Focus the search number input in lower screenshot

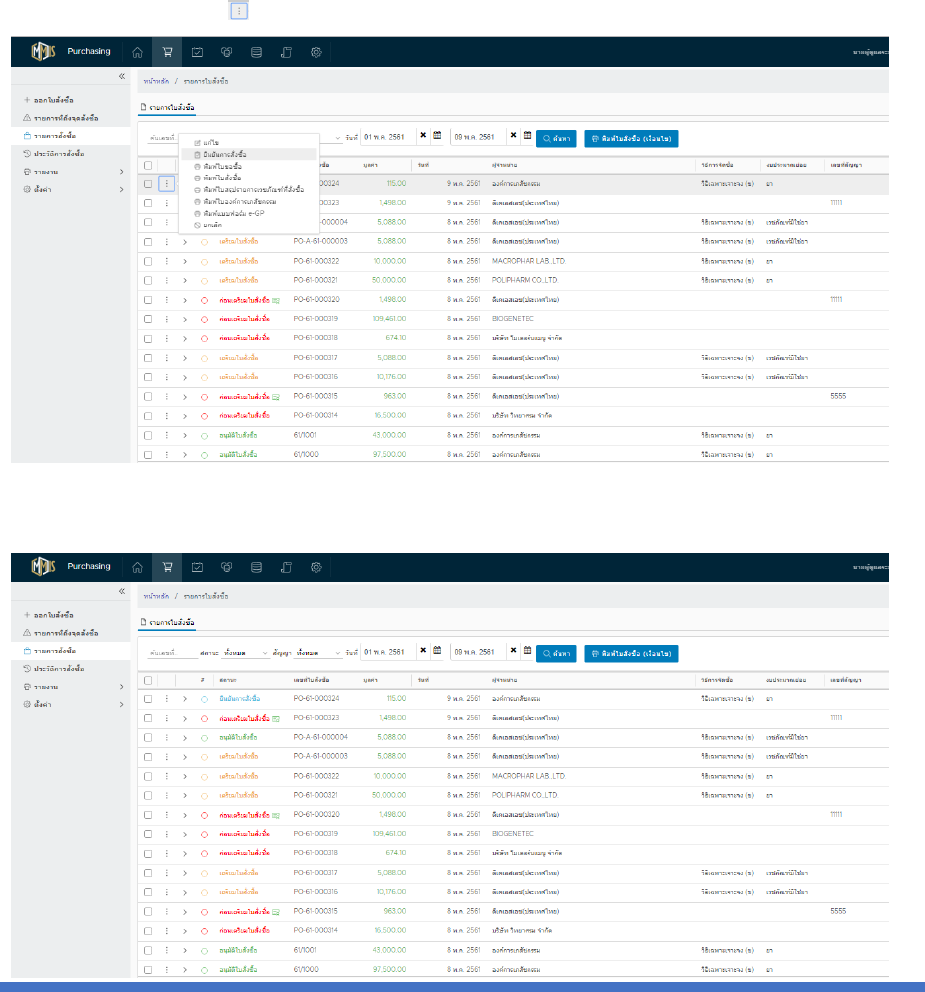(x=172, y=653)
